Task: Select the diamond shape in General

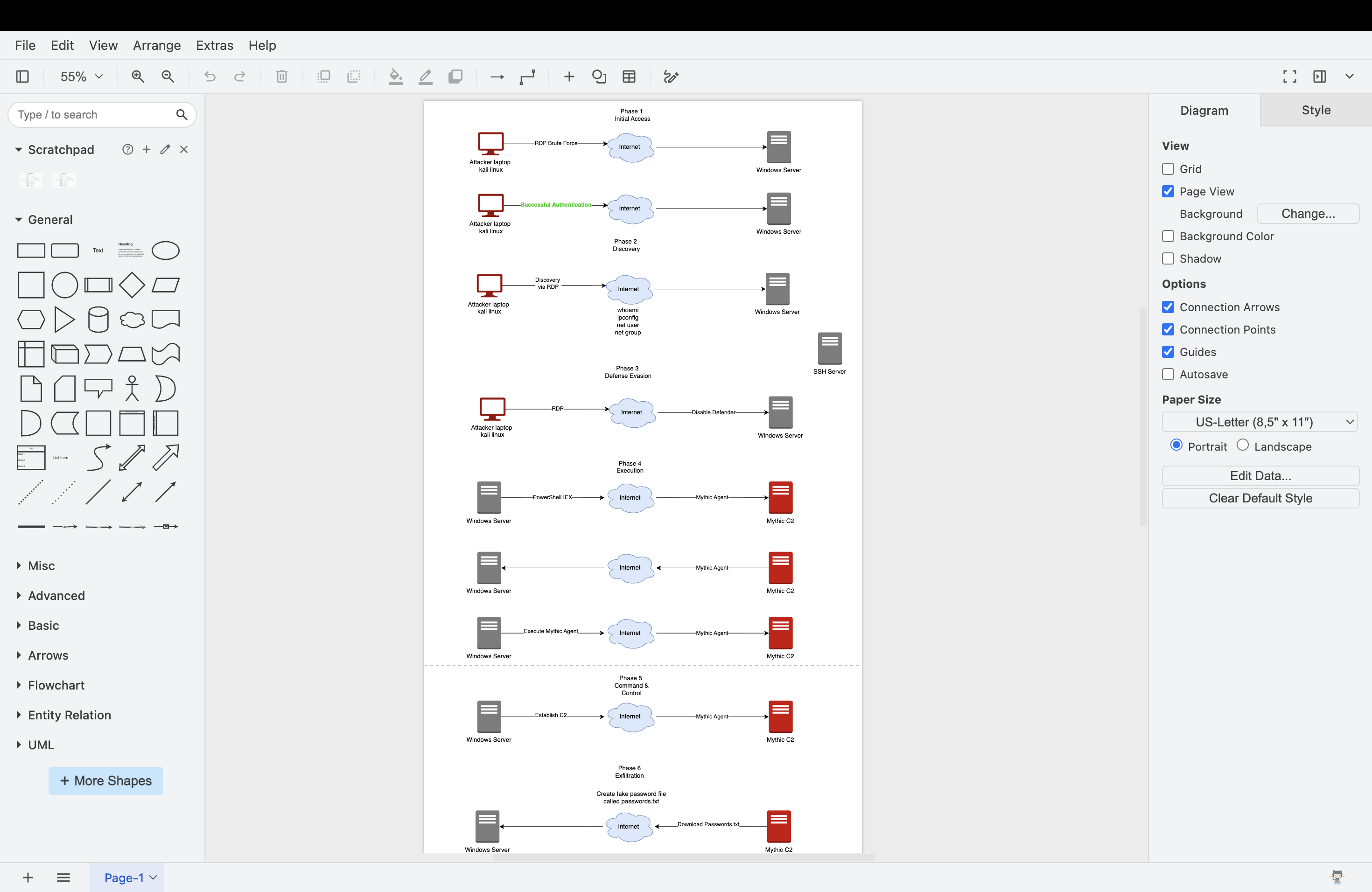Action: pos(132,285)
